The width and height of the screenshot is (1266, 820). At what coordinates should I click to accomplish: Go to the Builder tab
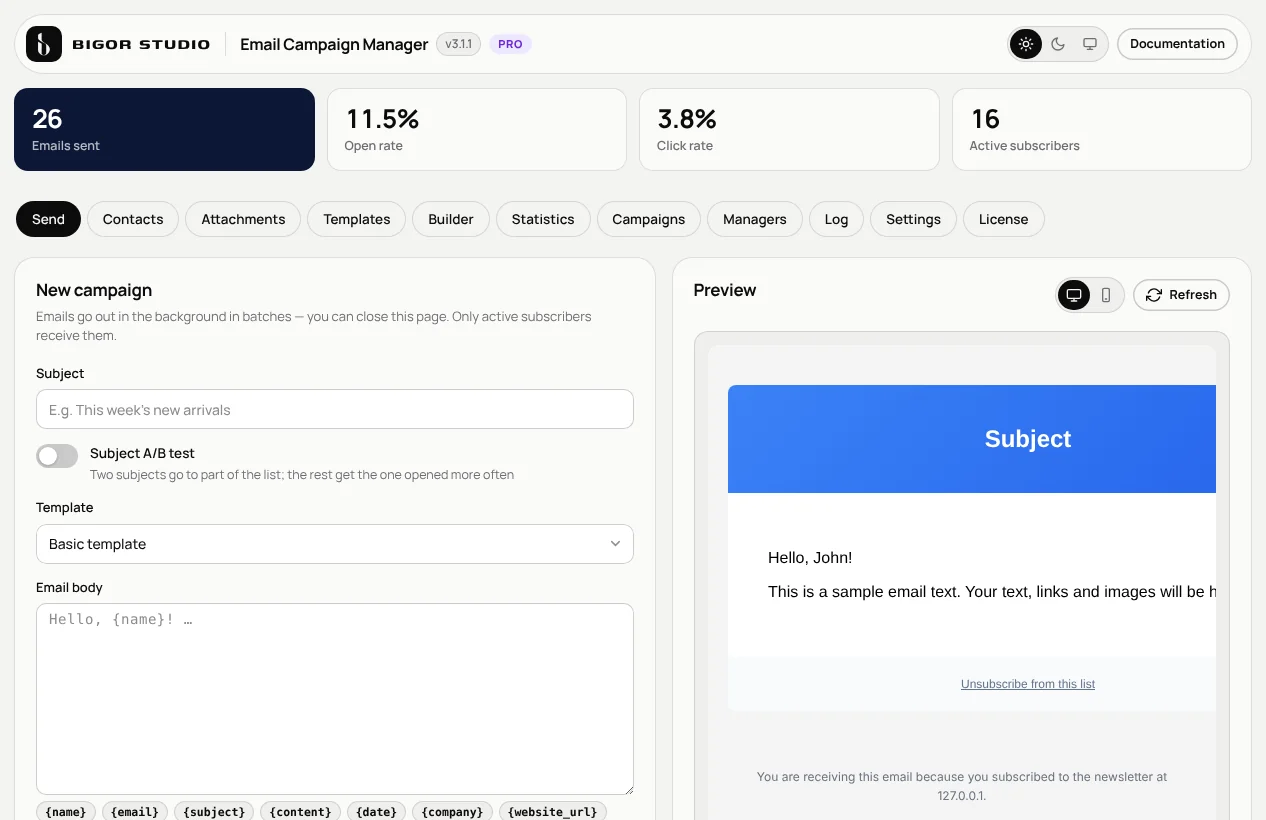451,219
